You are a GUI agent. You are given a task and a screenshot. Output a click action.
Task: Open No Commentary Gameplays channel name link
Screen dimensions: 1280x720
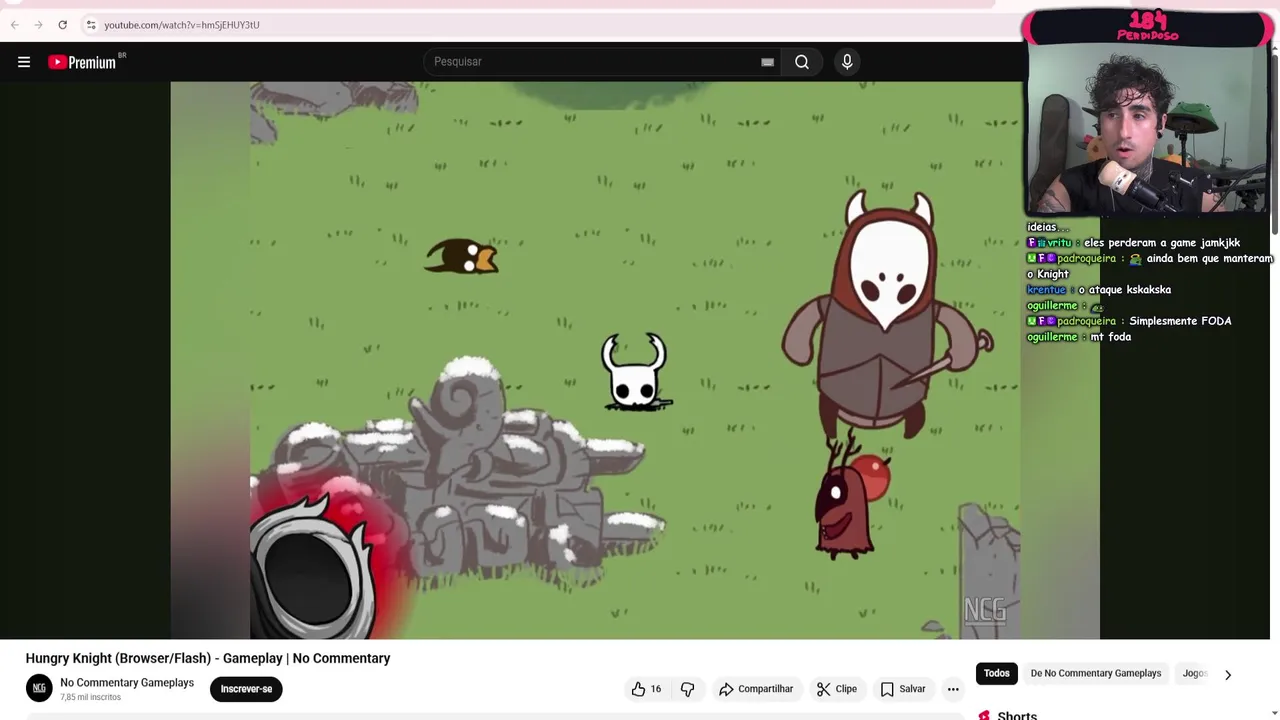(x=127, y=682)
